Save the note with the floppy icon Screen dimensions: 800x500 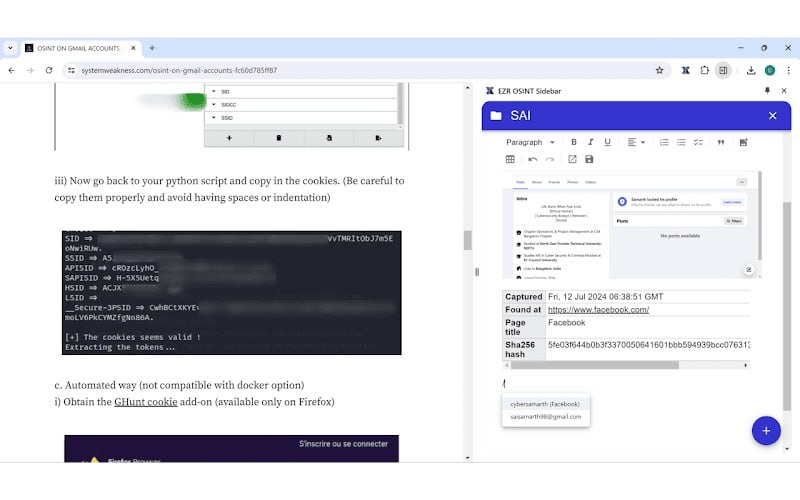(x=589, y=159)
